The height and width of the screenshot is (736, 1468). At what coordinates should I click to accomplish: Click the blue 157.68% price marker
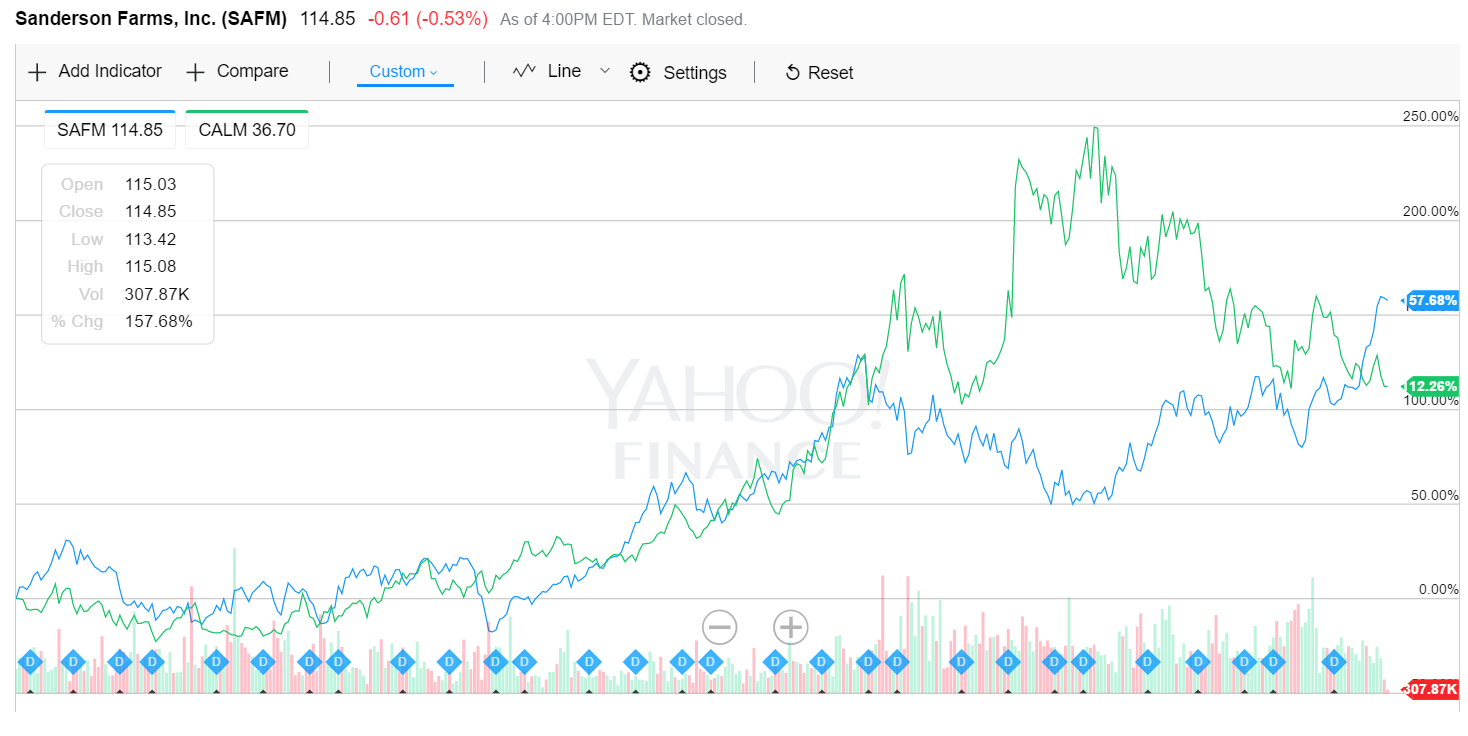(1433, 300)
